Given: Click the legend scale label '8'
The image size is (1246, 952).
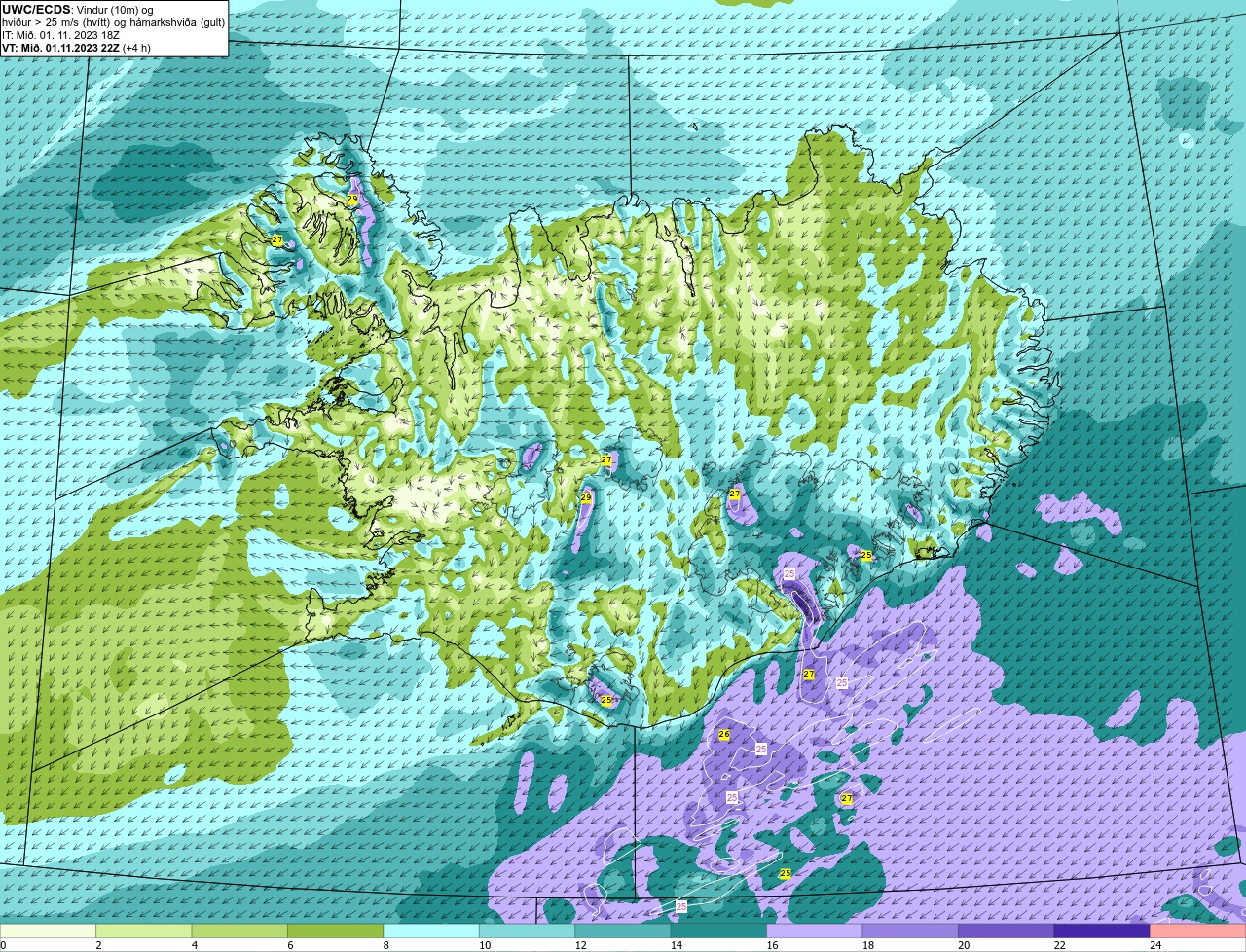Looking at the screenshot, I should [385, 945].
